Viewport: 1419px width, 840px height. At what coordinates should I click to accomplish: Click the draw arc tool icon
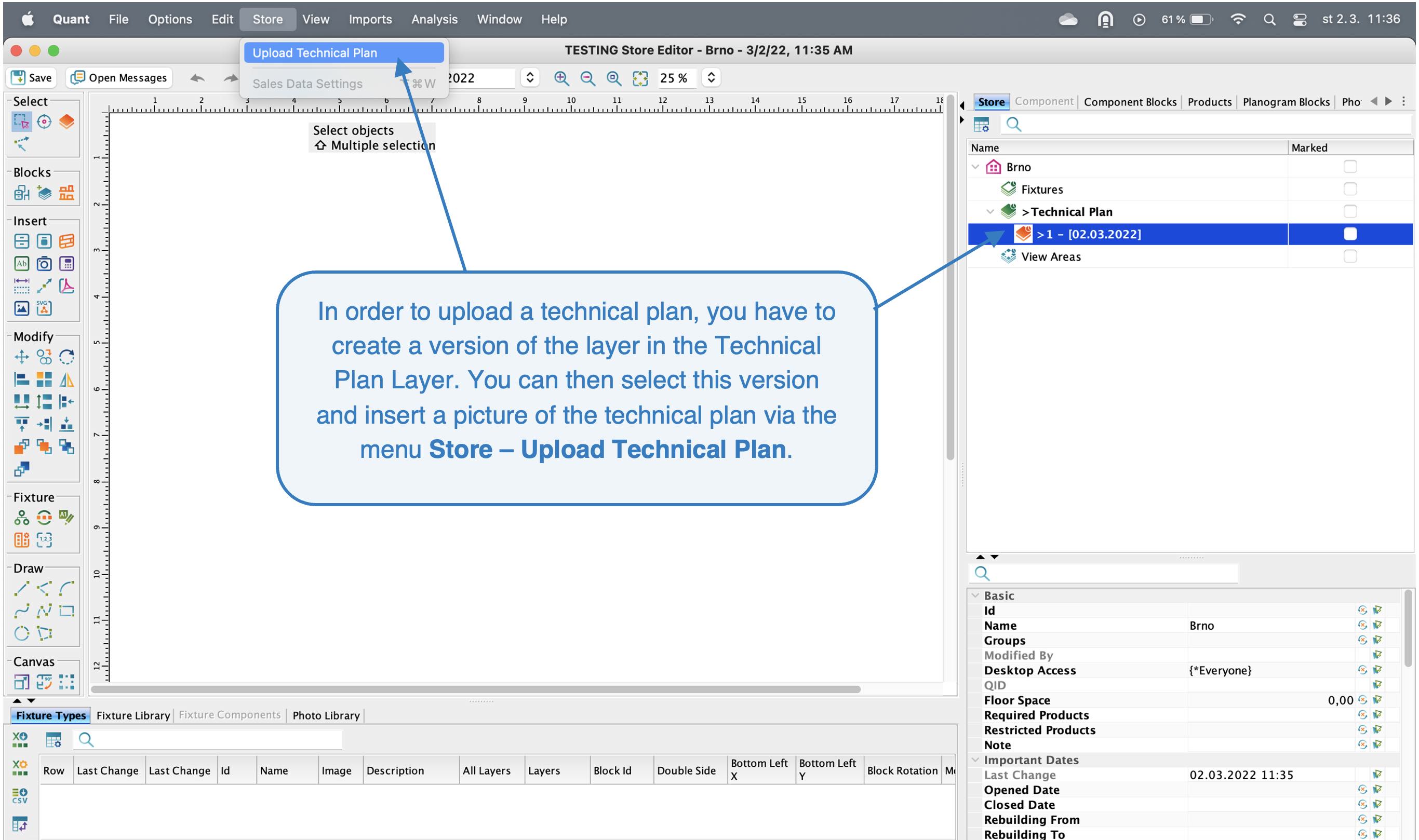tap(67, 589)
